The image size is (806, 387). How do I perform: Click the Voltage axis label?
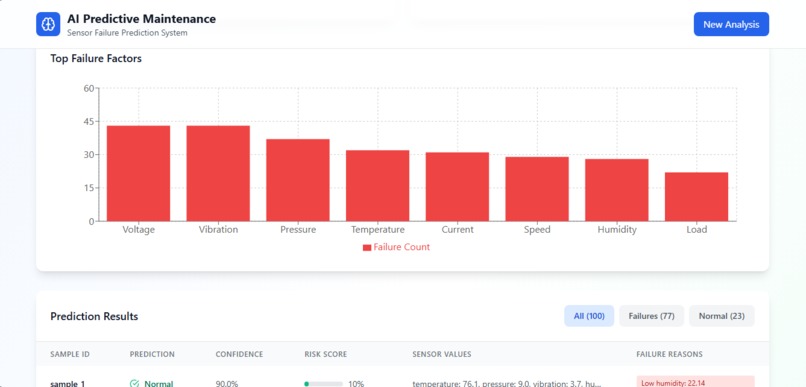138,230
